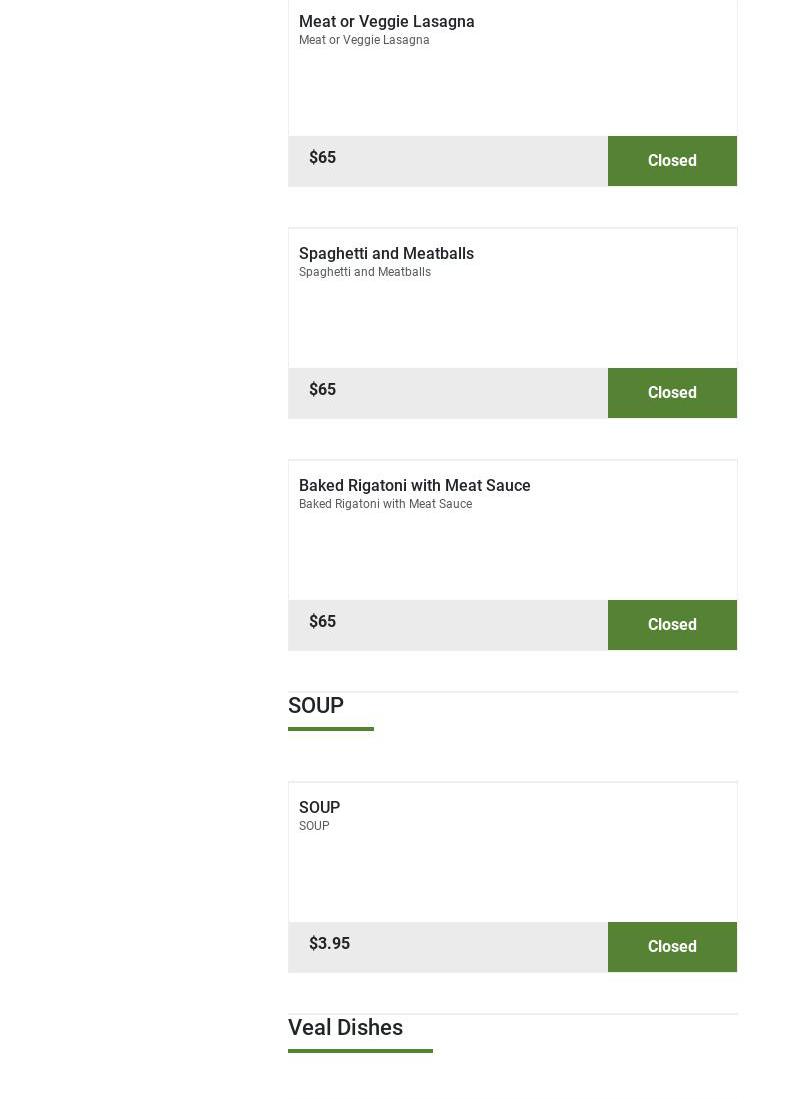Click the $65 price under Baked Rigatoni
The height and width of the screenshot is (1099, 785).
pos(322,622)
